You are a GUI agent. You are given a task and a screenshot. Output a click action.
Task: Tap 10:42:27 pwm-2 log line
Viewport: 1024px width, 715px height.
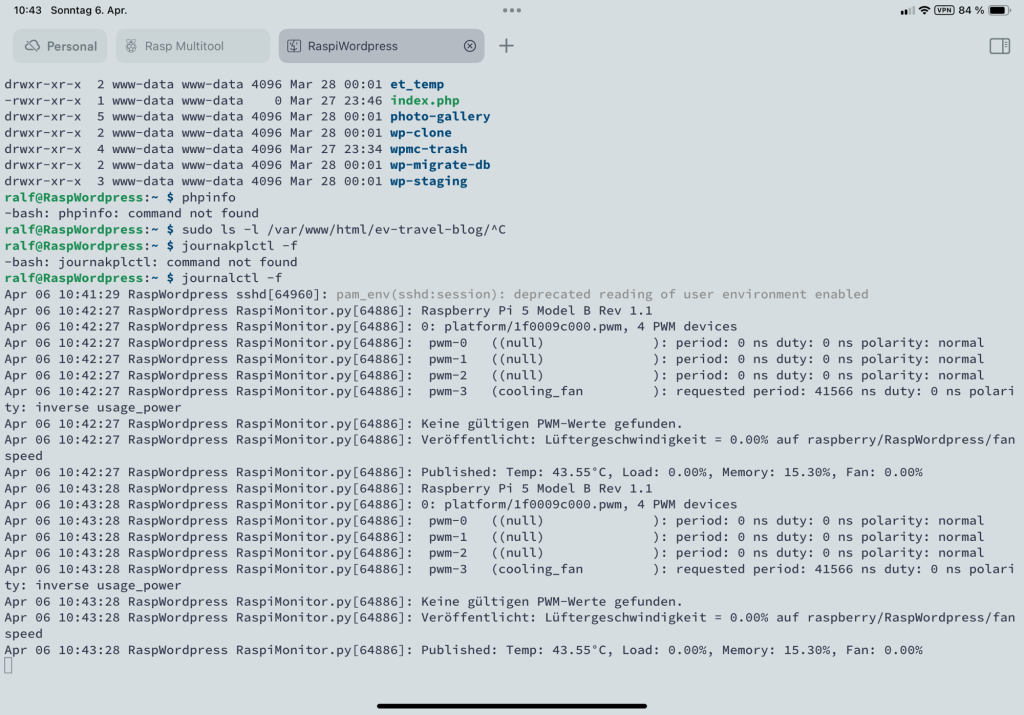(494, 375)
